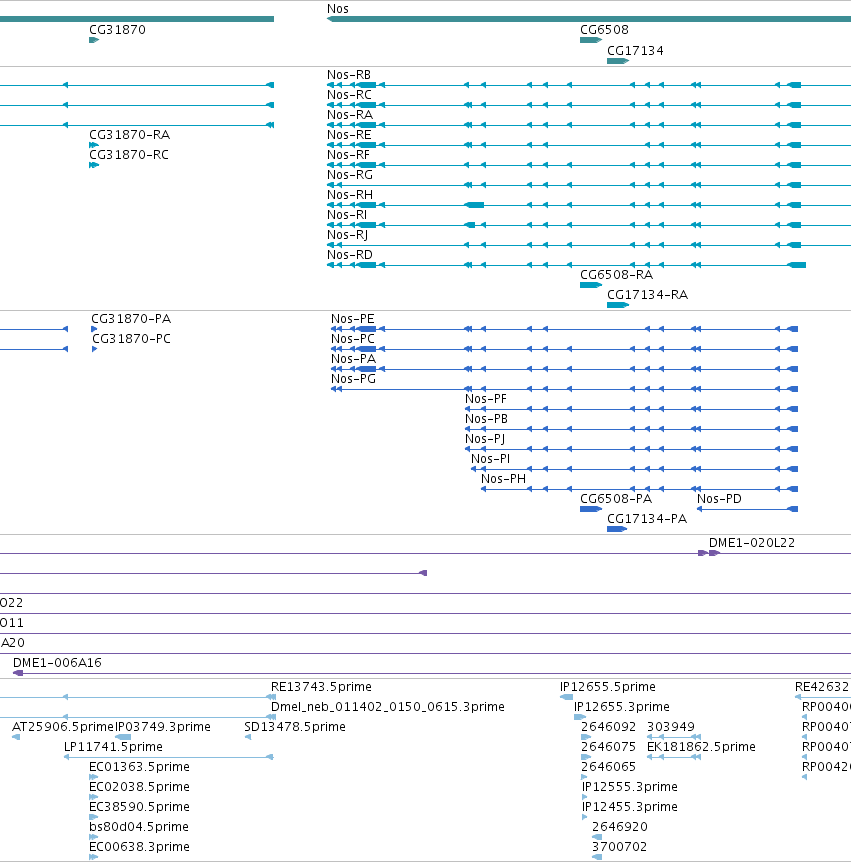Select the Nos-PD polypeptide

tap(719, 499)
